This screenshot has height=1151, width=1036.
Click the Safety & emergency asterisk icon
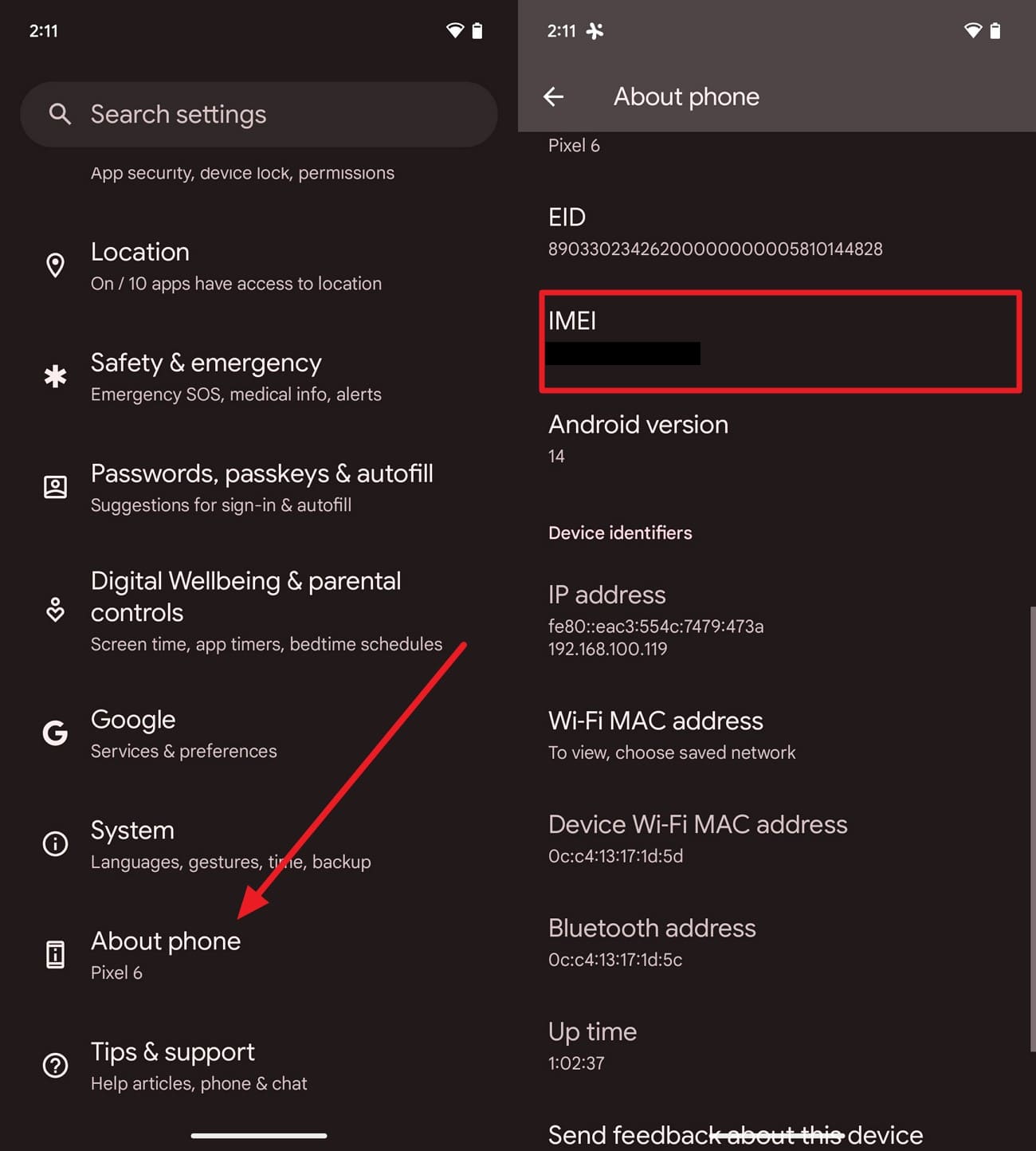pyautogui.click(x=55, y=376)
